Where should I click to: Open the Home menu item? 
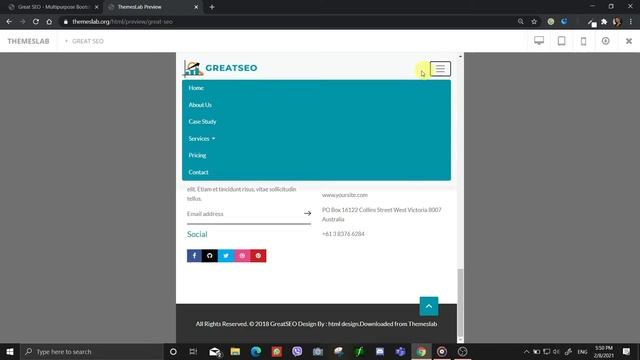click(x=196, y=88)
